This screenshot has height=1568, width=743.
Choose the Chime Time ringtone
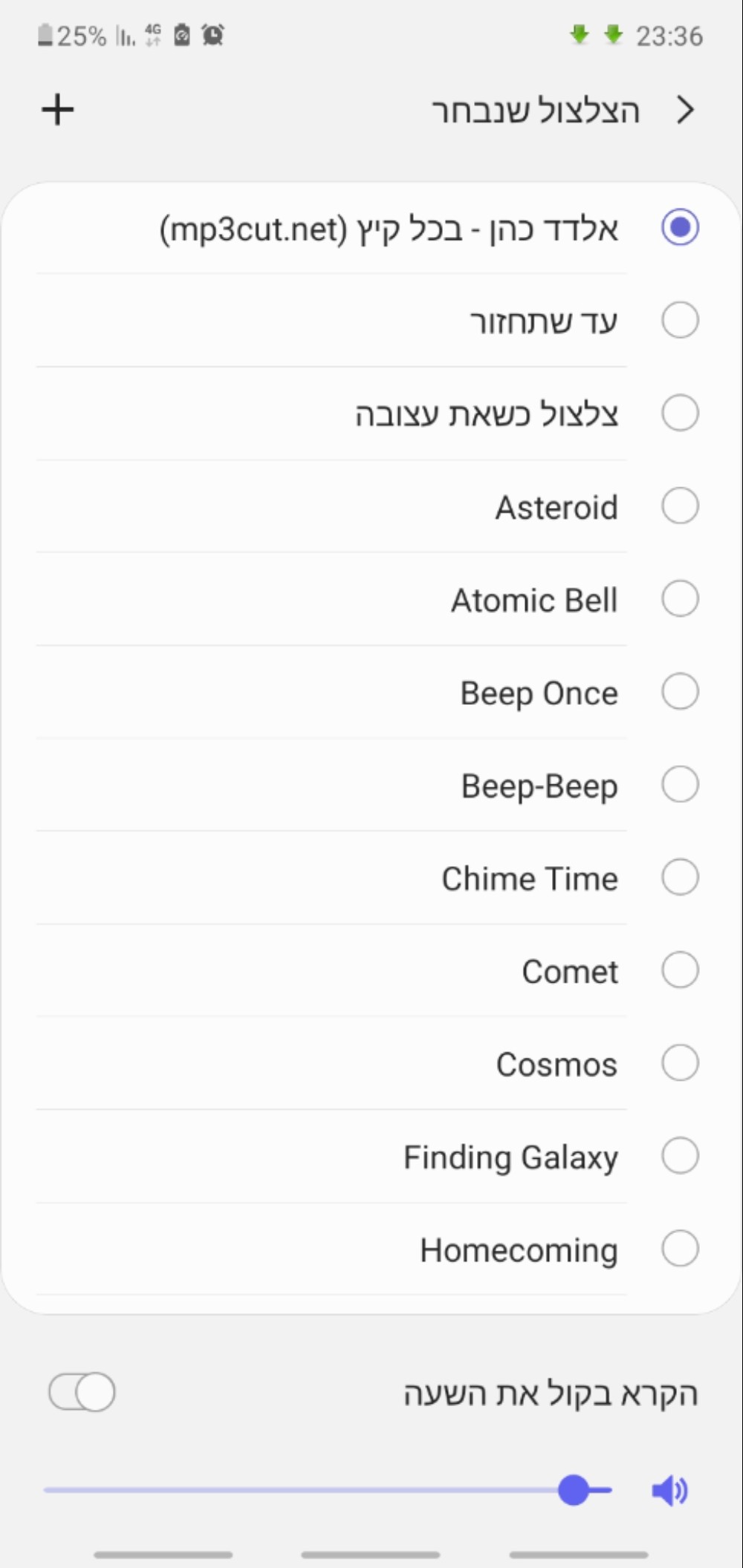(371, 878)
